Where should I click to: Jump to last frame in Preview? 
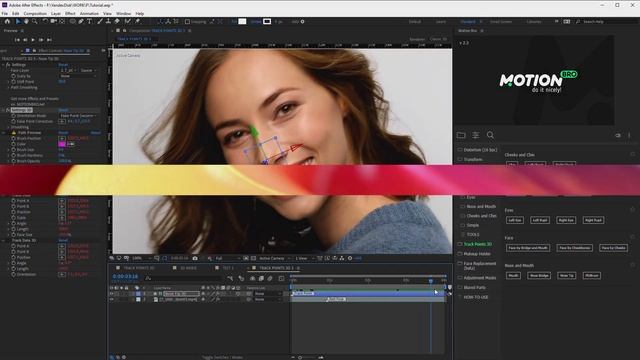click(x=49, y=40)
